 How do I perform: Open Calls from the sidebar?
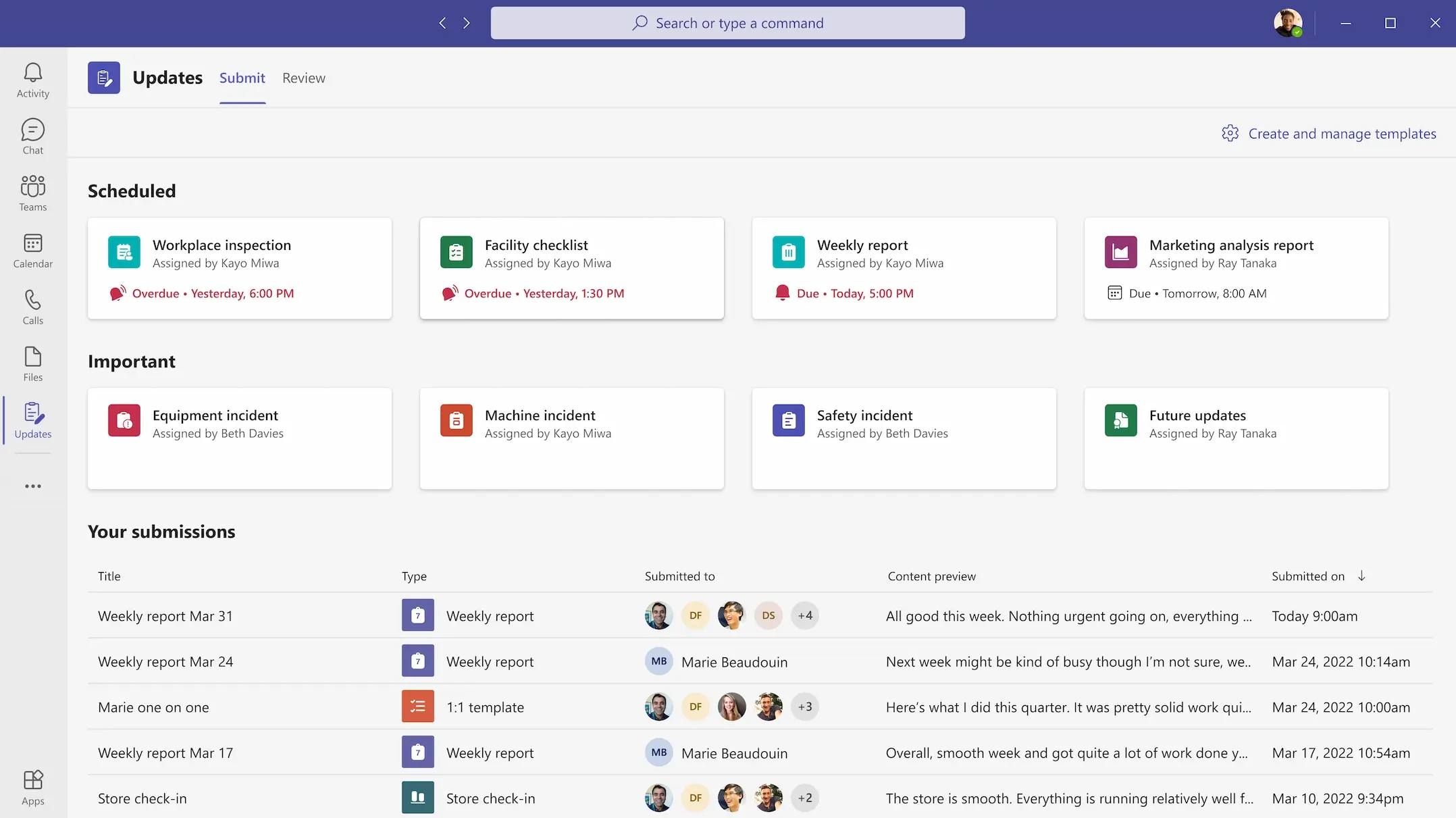[32, 307]
